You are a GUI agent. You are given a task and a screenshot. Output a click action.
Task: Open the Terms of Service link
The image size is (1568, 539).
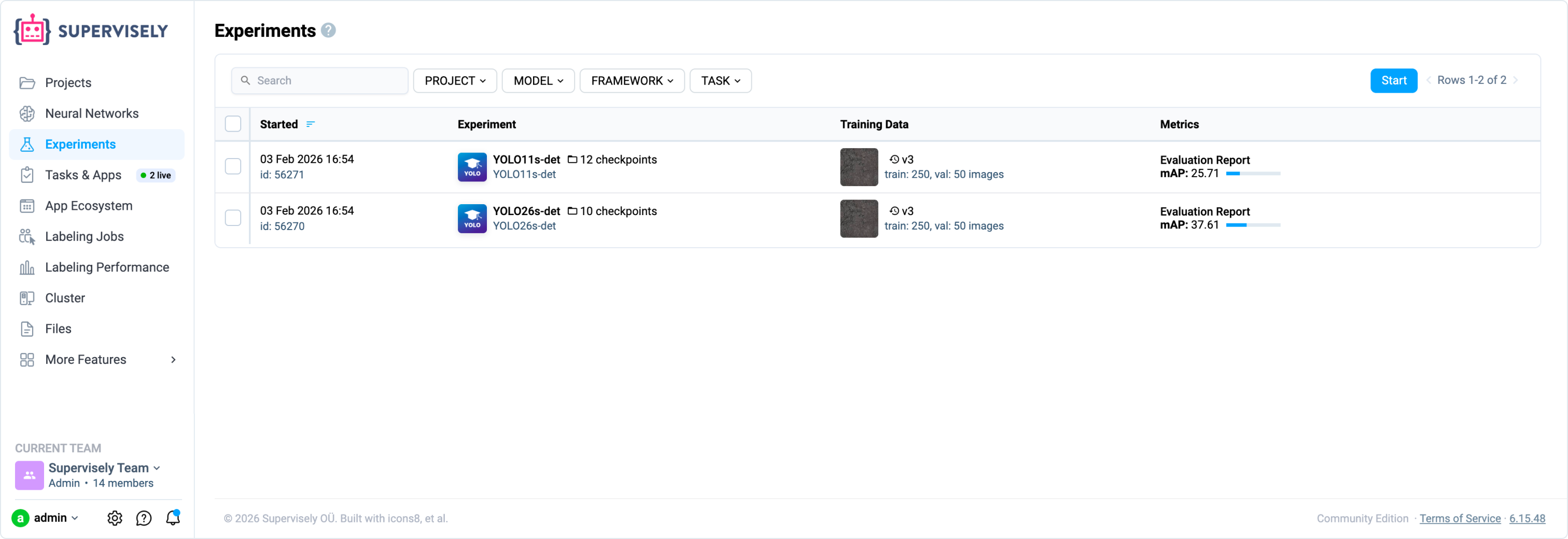(x=1460, y=518)
